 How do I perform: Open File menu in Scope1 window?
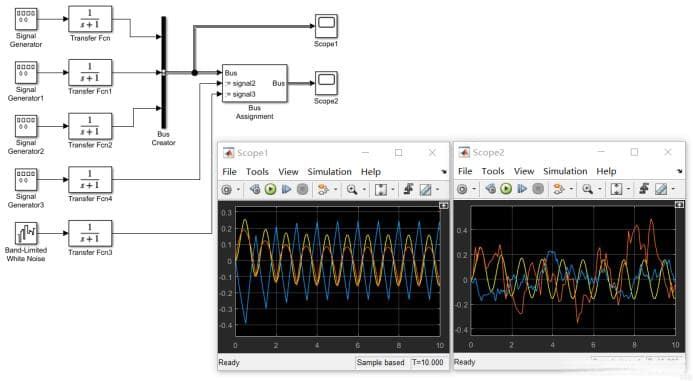click(229, 172)
